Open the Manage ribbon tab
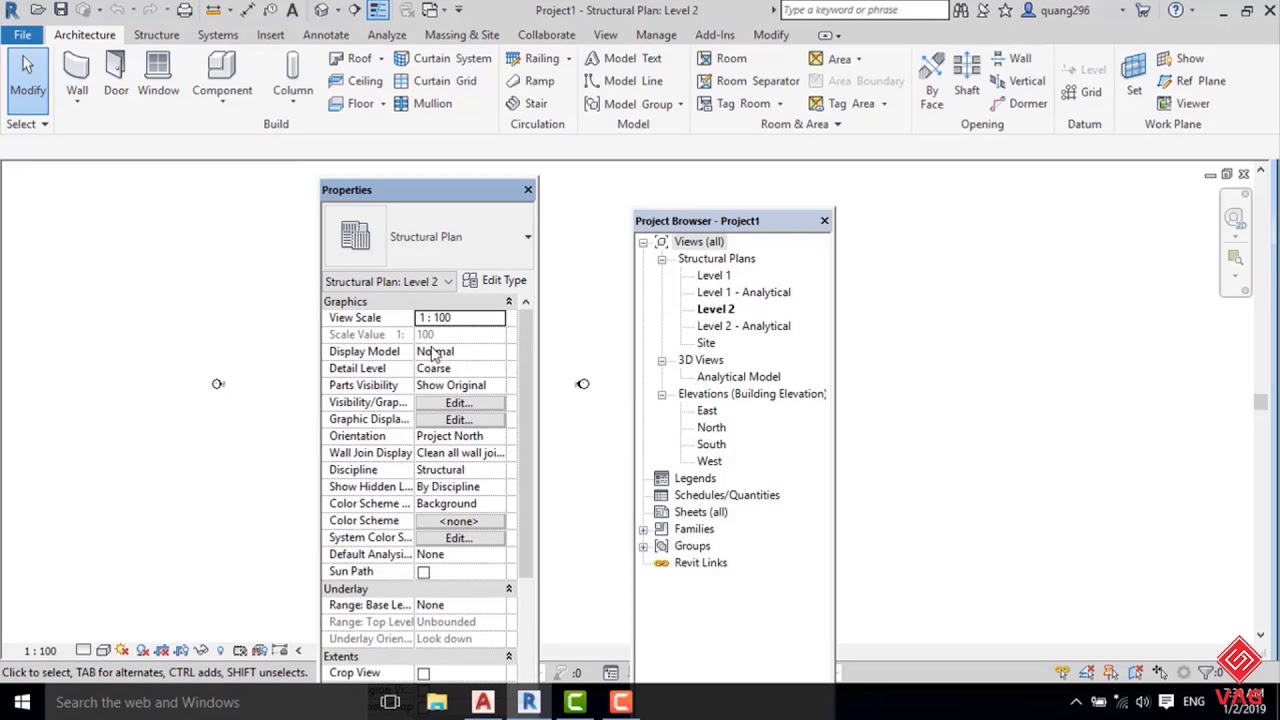The image size is (1280, 720). [656, 35]
